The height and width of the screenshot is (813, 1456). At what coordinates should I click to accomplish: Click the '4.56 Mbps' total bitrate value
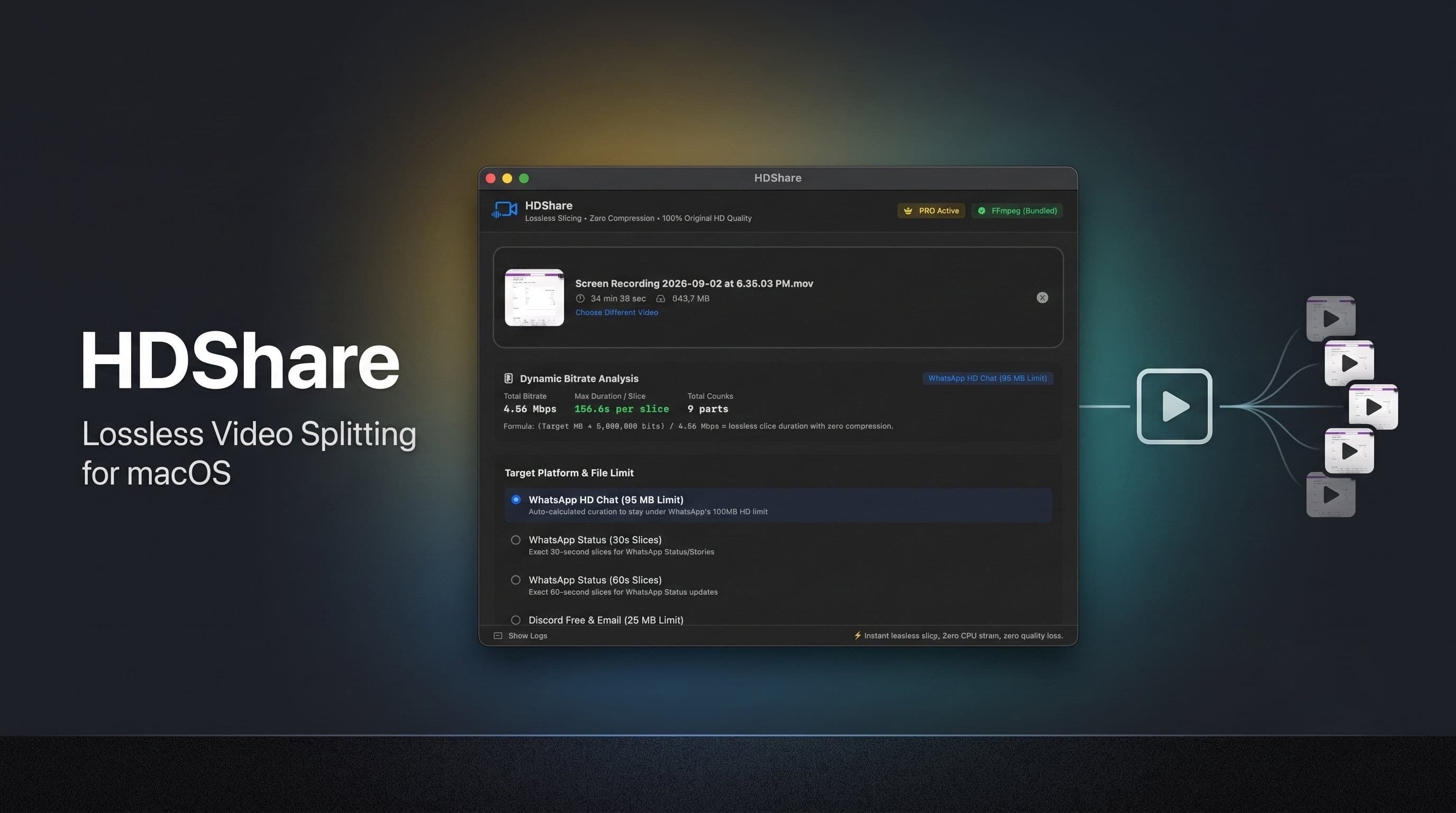point(530,409)
